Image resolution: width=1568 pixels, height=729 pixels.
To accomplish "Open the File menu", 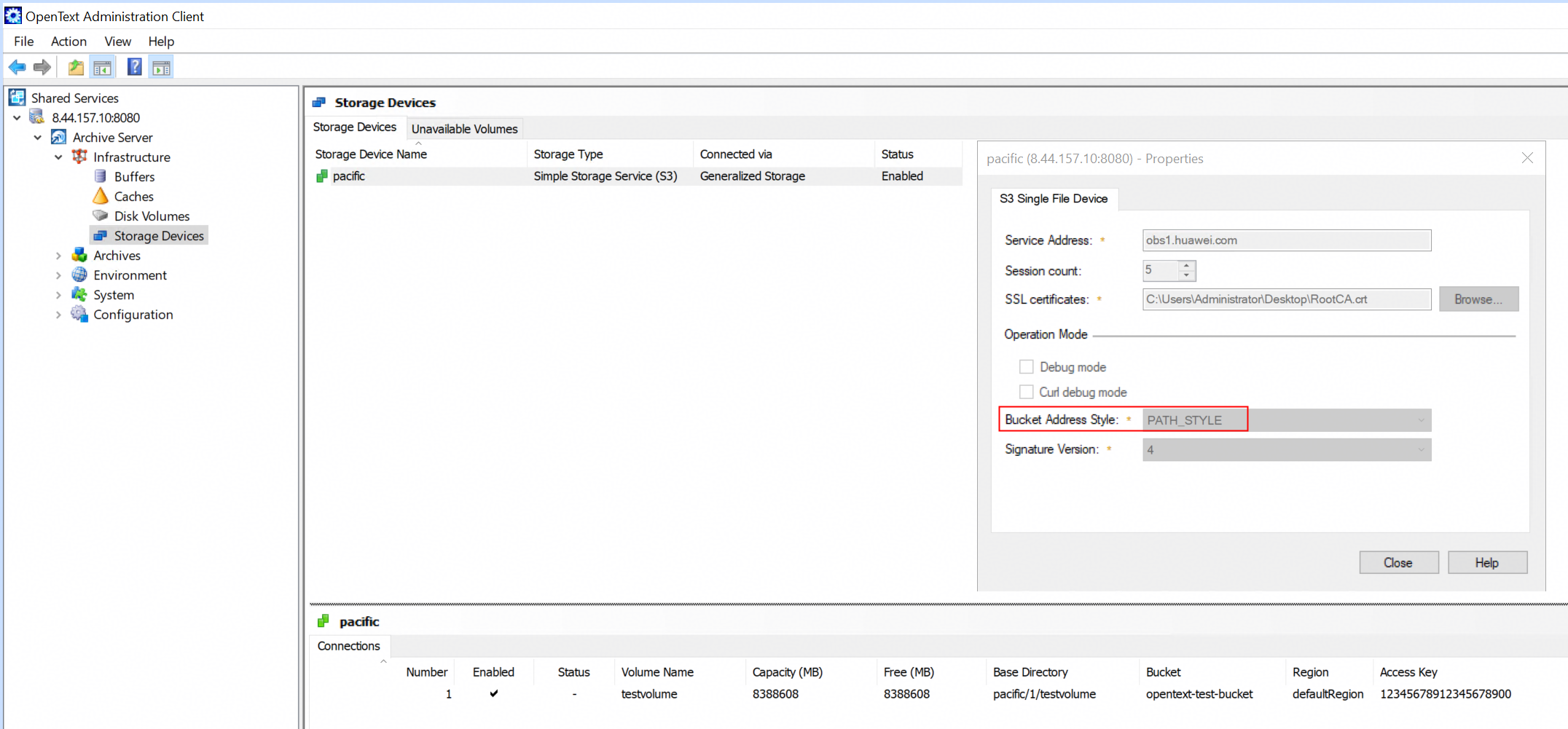I will pos(24,42).
